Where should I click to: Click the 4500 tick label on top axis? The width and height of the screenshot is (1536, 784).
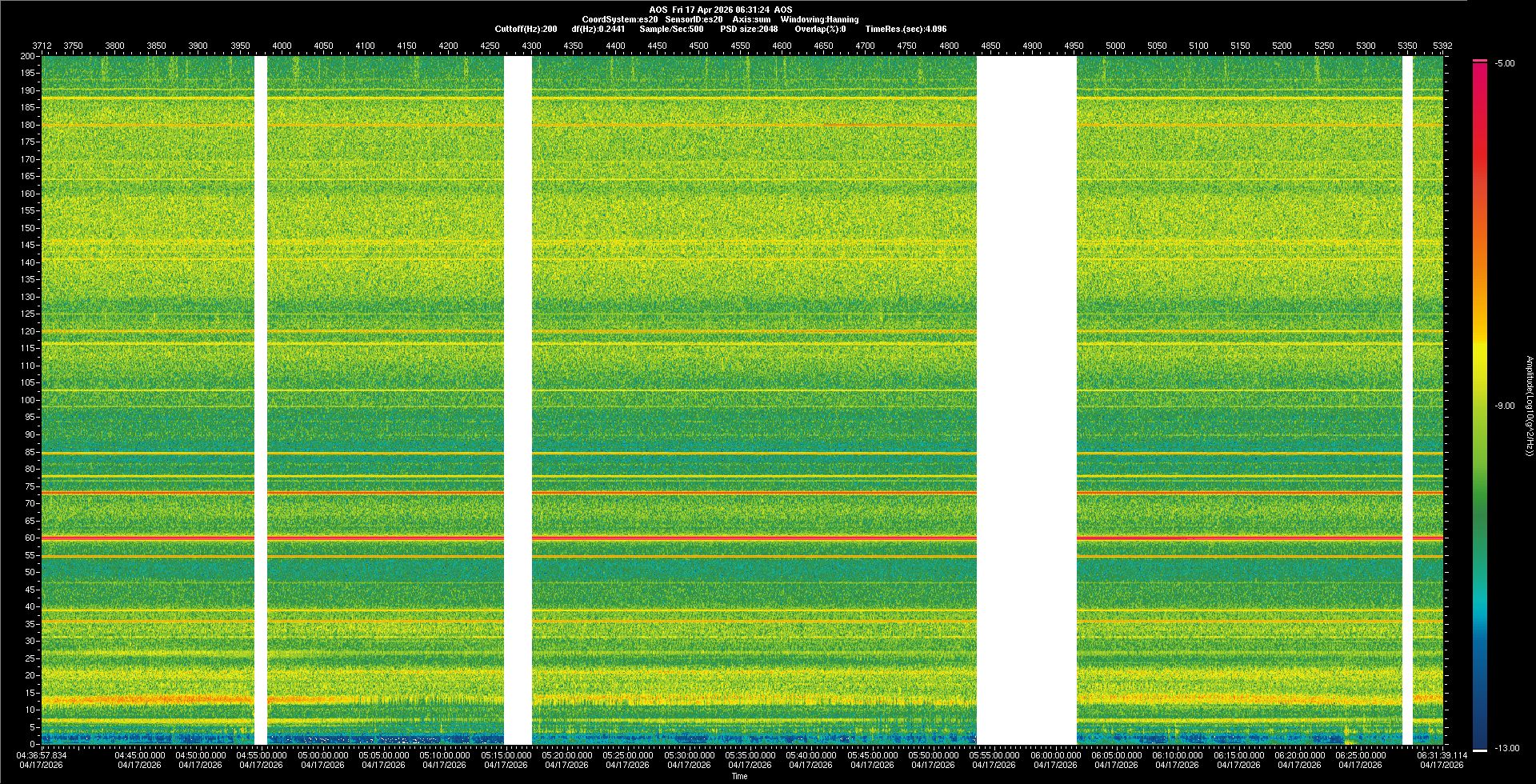(698, 46)
